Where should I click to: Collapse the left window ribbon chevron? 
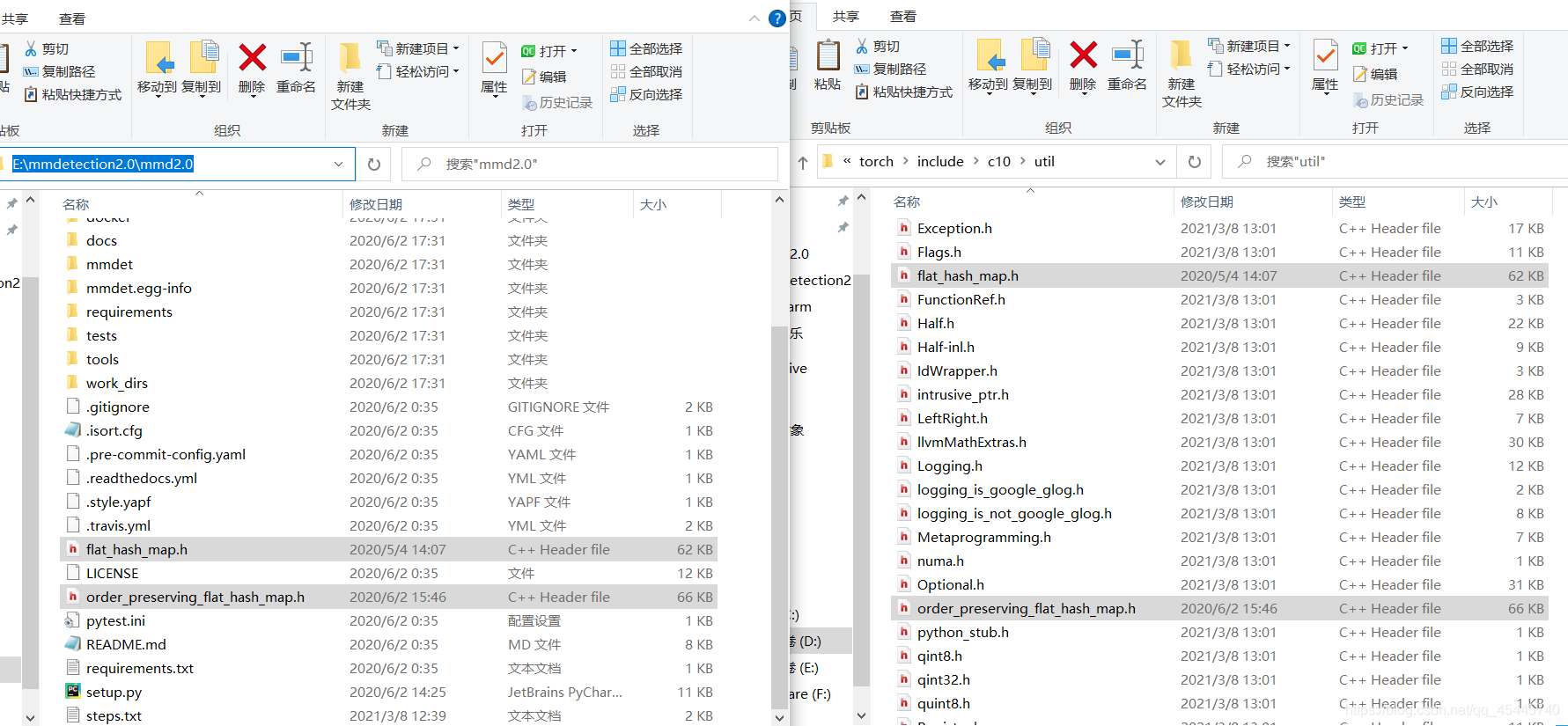755,18
